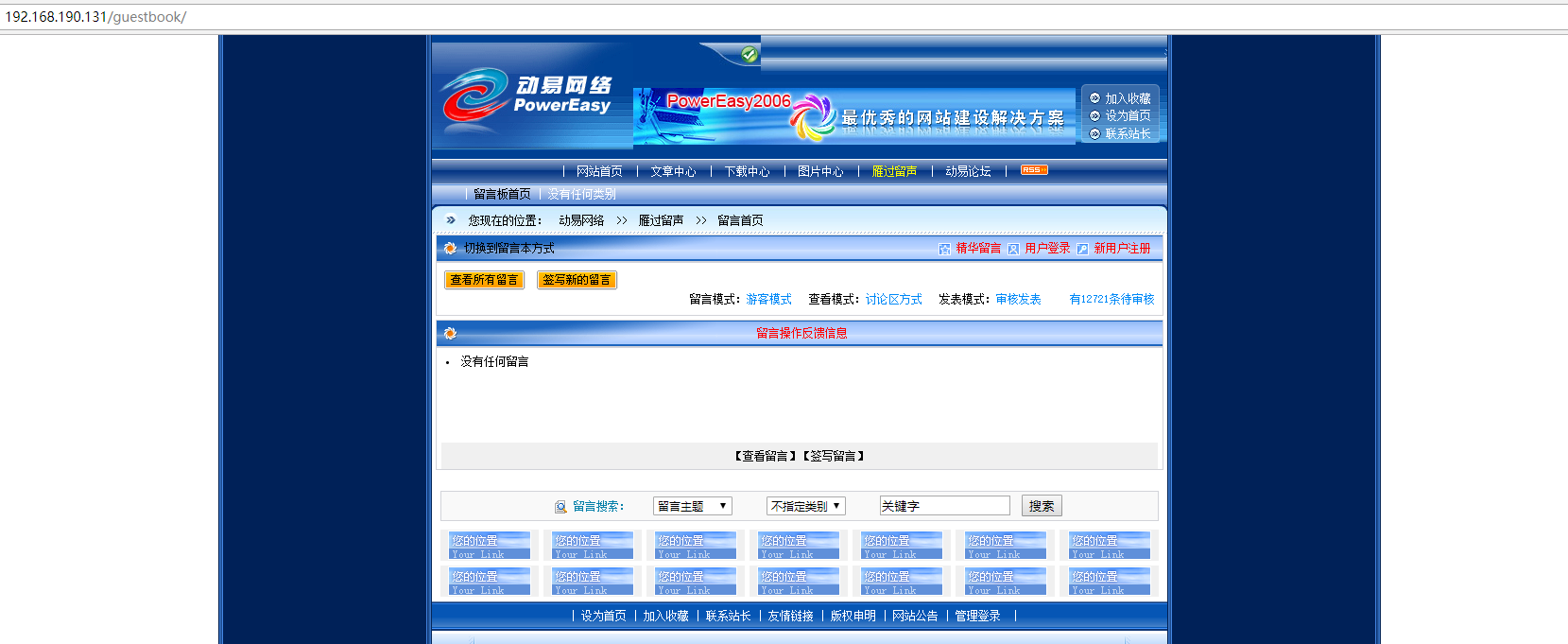Click the orange 签写新的留言 button
The height and width of the screenshot is (644, 1568).
pos(577,280)
